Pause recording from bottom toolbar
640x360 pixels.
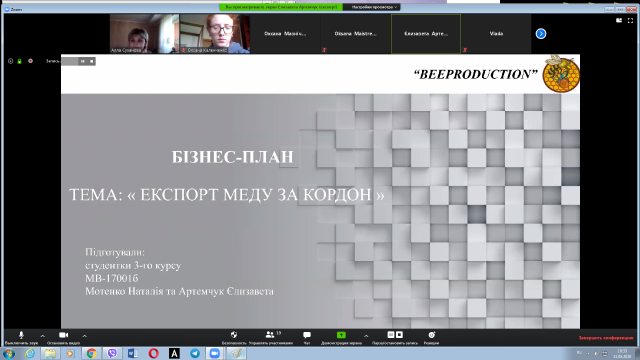pyautogui.click(x=391, y=335)
